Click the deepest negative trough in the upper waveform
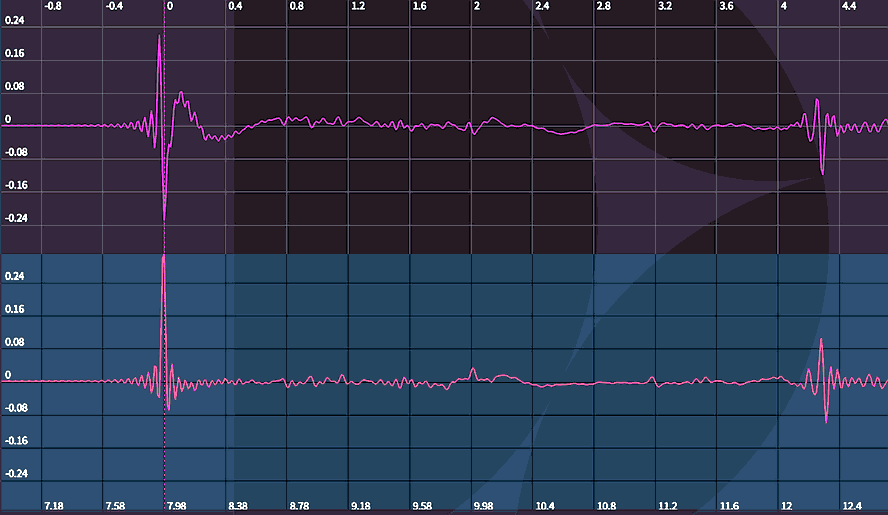 pyautogui.click(x=165, y=217)
